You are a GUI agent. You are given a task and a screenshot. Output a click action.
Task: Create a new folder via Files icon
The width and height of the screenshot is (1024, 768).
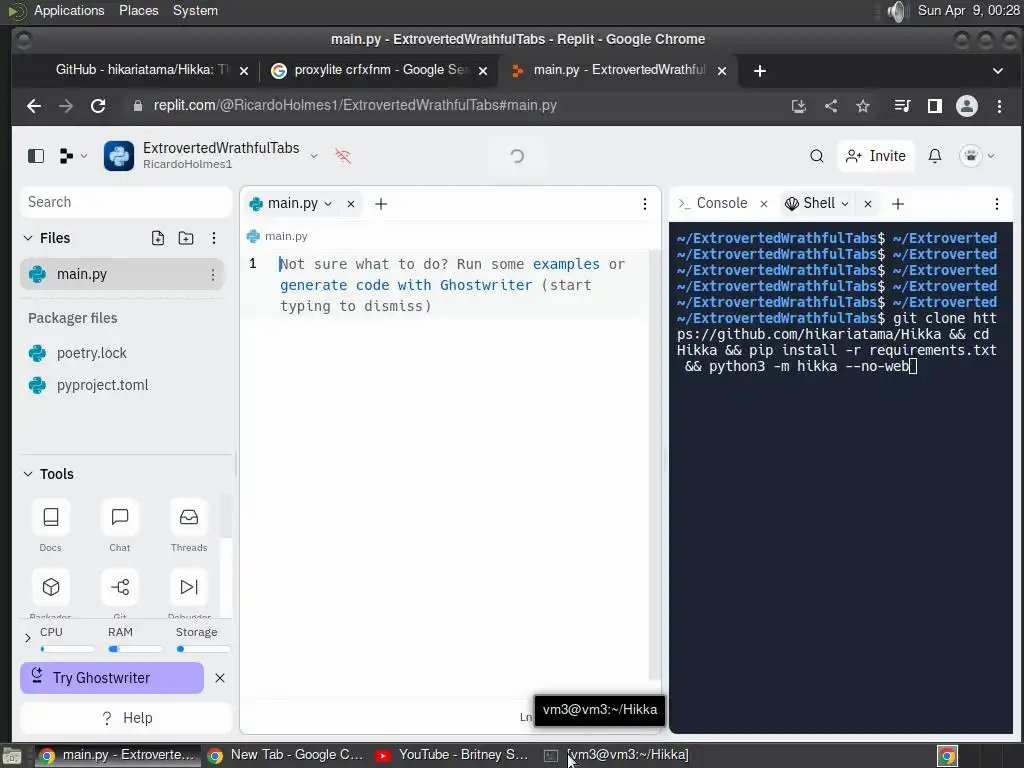(x=186, y=238)
